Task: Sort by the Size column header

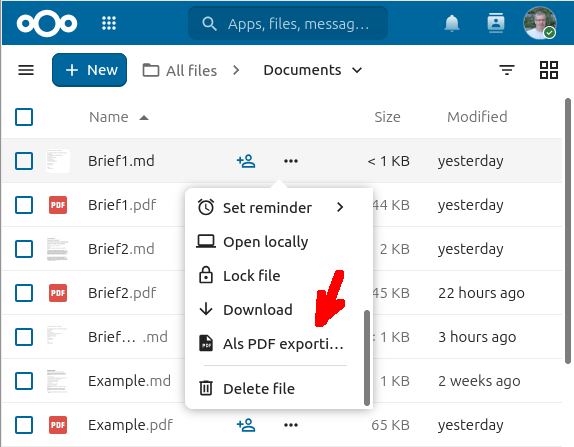Action: [387, 117]
